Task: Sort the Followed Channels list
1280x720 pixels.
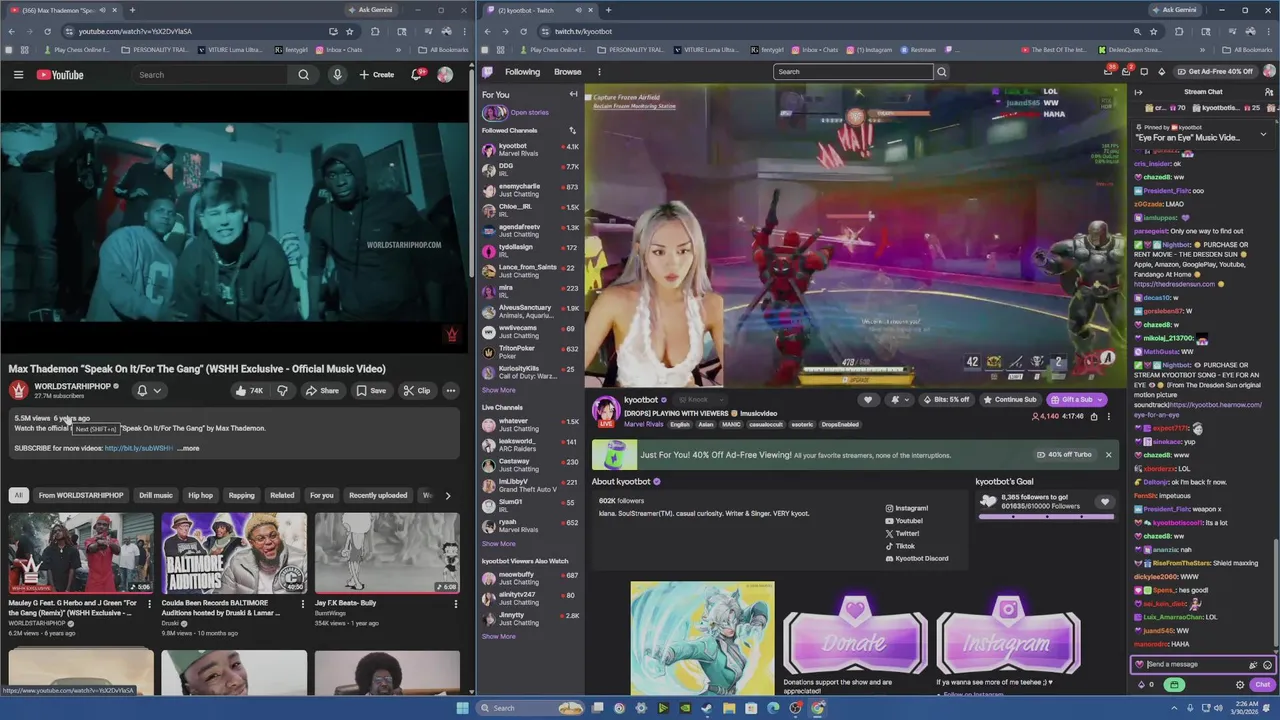Action: point(573,130)
